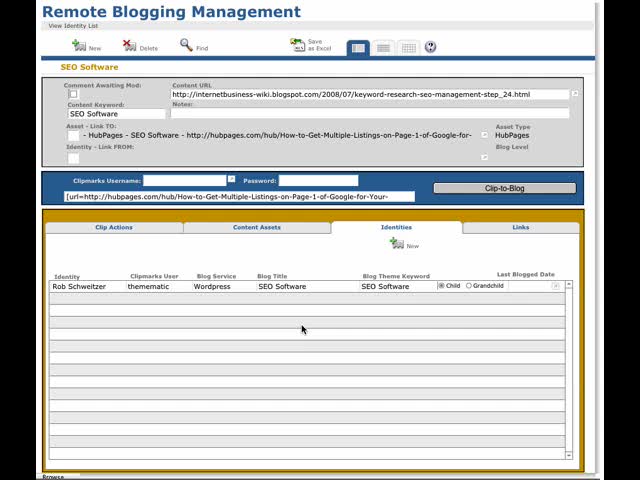Click thememetic Clipmarks user cell
640x480 pixels.
click(x=158, y=287)
